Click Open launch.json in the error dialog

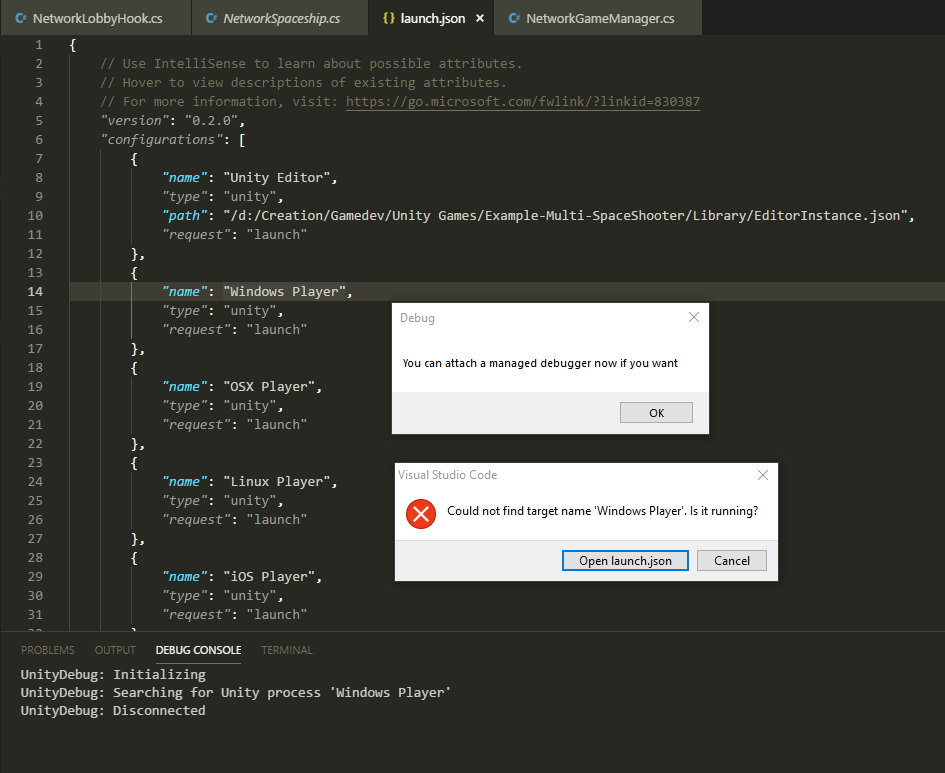point(625,560)
